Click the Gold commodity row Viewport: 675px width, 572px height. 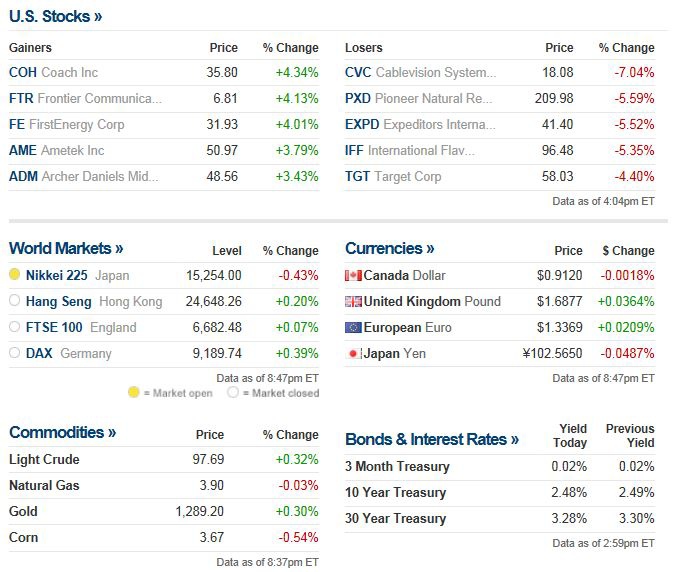pos(24,511)
